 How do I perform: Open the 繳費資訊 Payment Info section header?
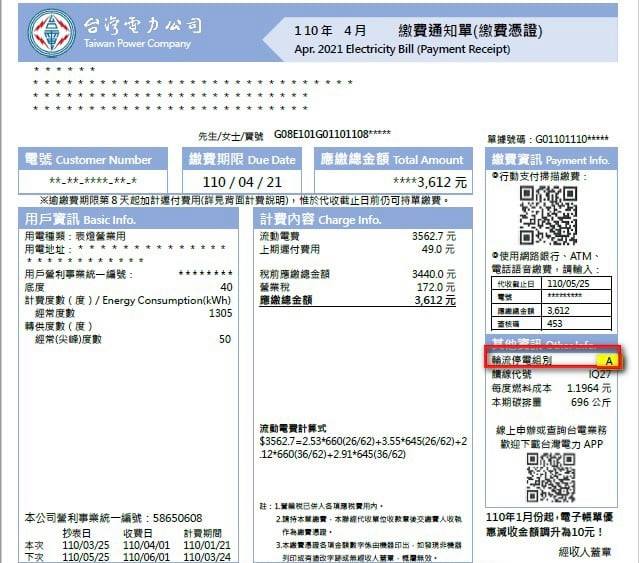551,159
